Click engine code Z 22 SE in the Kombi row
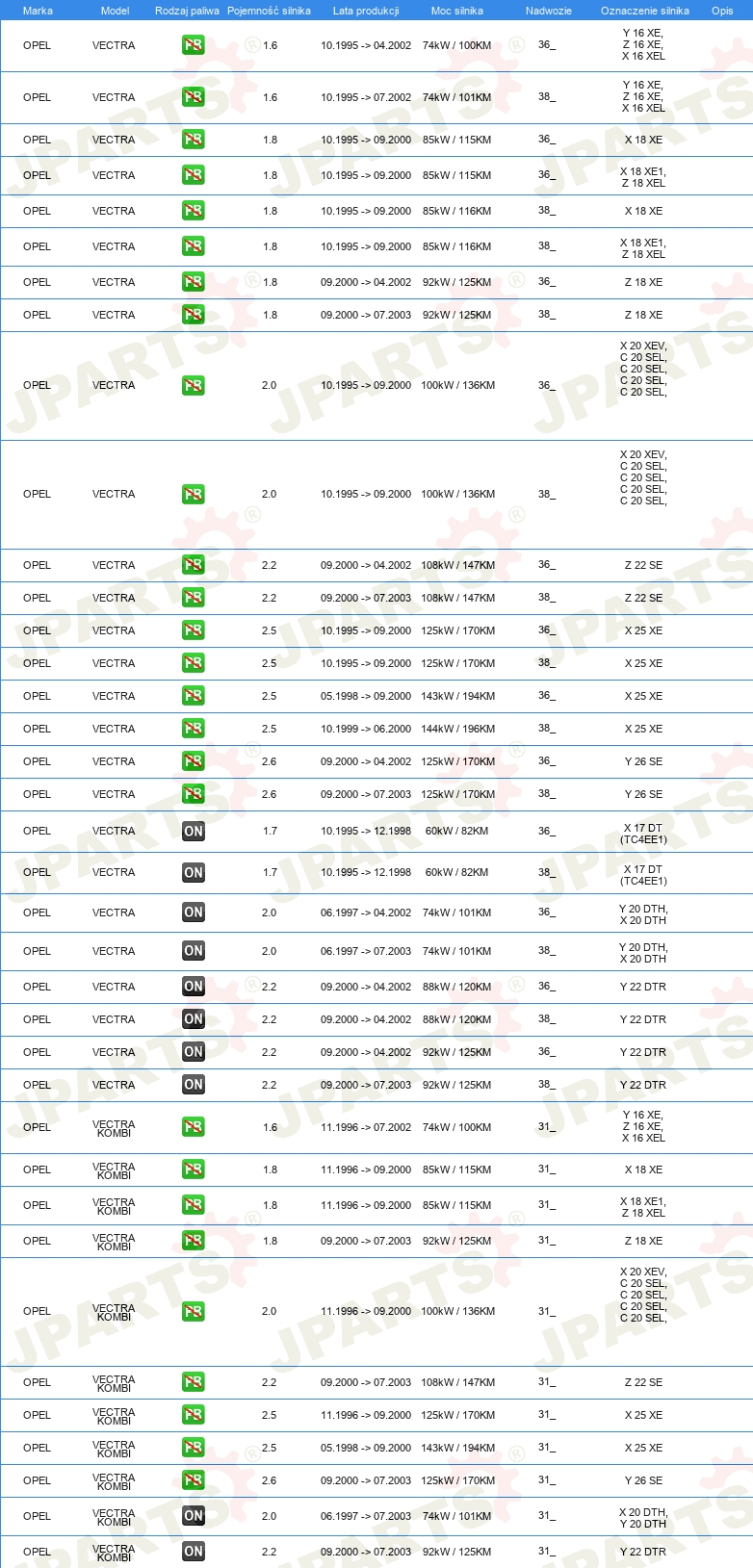 tap(643, 1382)
